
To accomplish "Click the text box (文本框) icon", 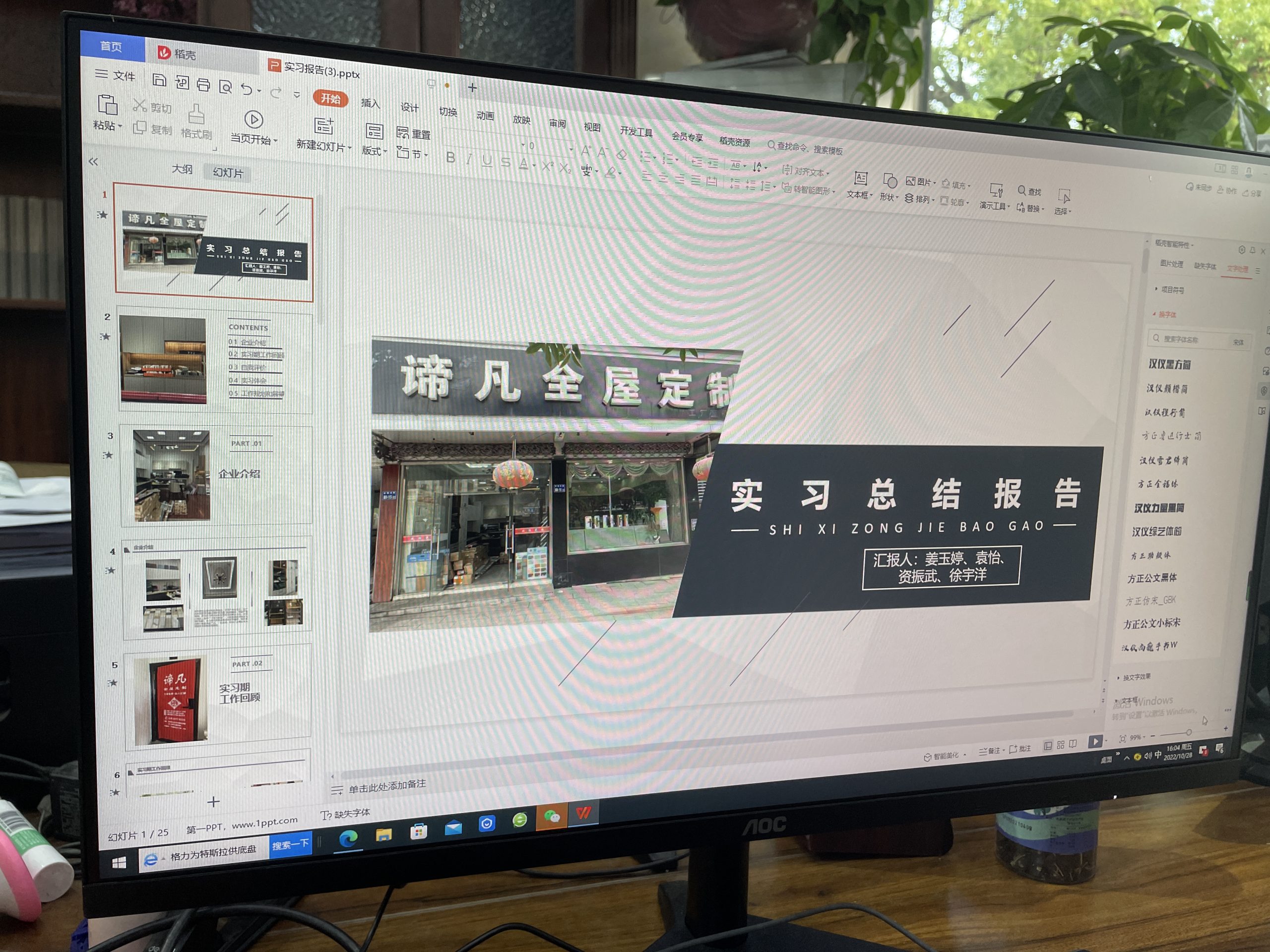I will pos(861,178).
